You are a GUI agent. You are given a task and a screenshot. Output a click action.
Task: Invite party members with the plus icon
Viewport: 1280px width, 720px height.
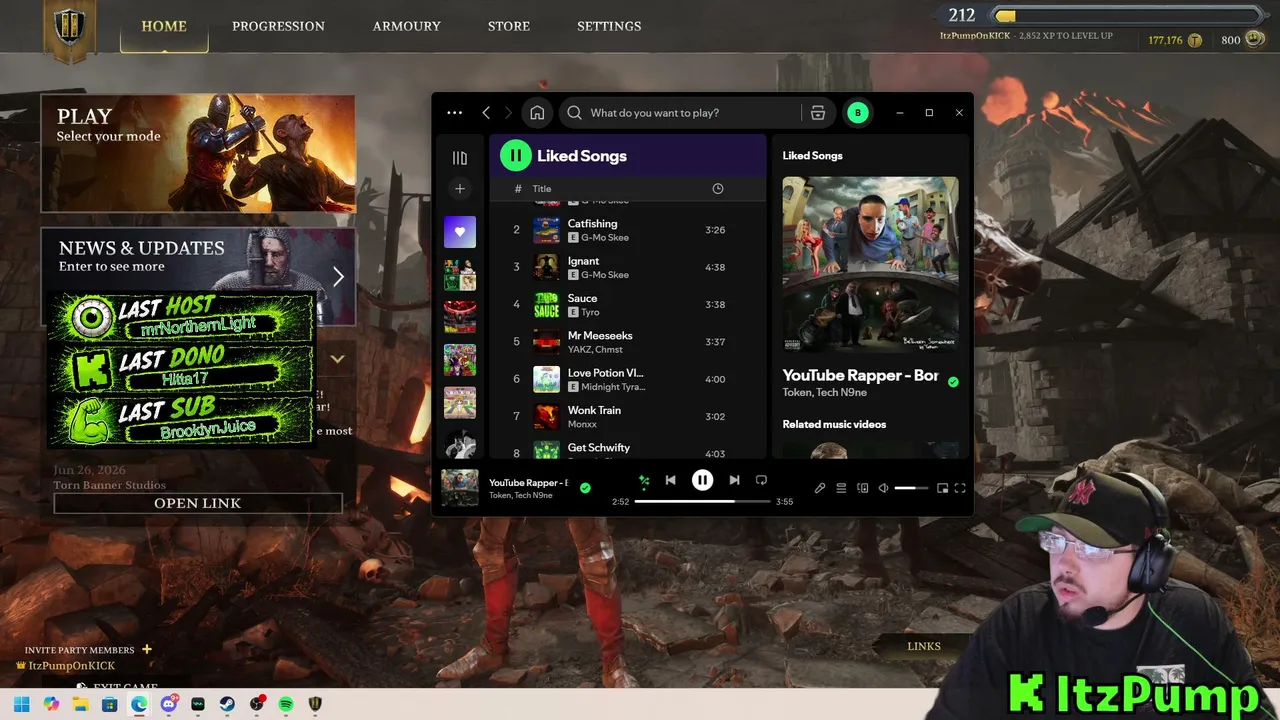147,650
